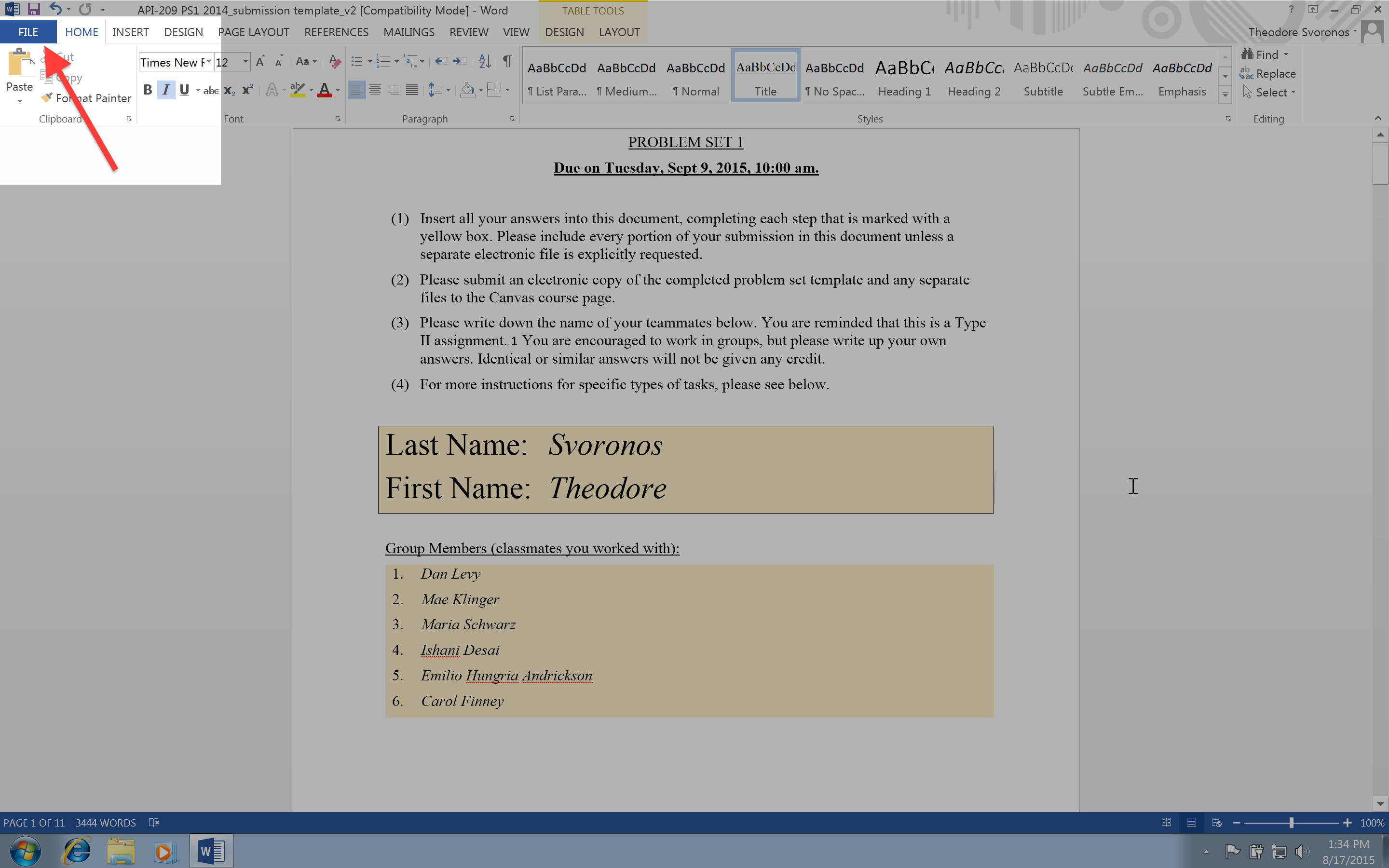Image resolution: width=1389 pixels, height=868 pixels.
Task: Open the Font dialog launcher
Action: [x=338, y=119]
